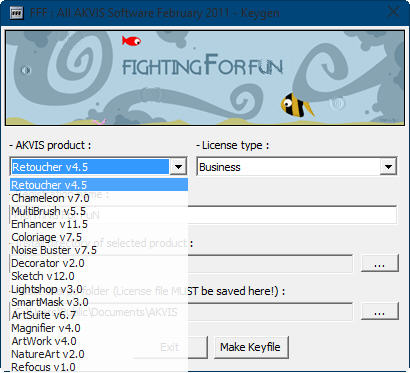This screenshot has width=410, height=373.
Task: Select ArtSuite v6.7 product
Action: (99, 315)
